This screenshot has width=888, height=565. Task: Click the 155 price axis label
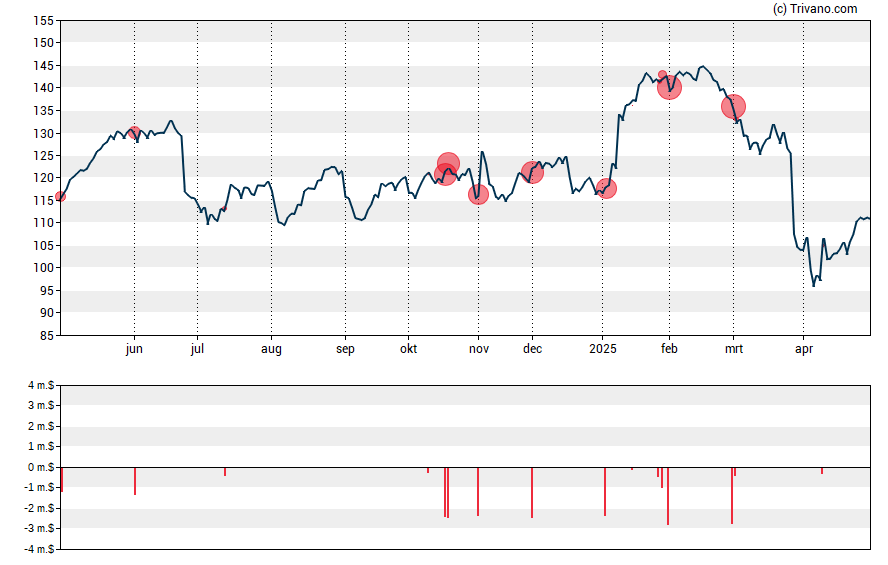click(44, 21)
